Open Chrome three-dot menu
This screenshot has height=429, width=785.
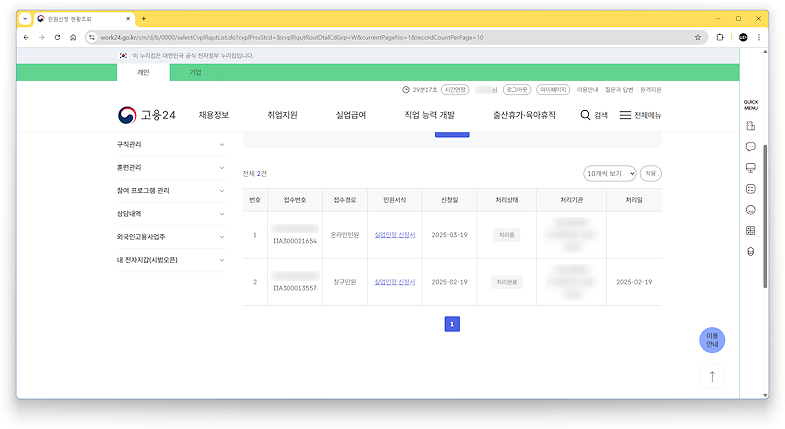[x=759, y=38]
